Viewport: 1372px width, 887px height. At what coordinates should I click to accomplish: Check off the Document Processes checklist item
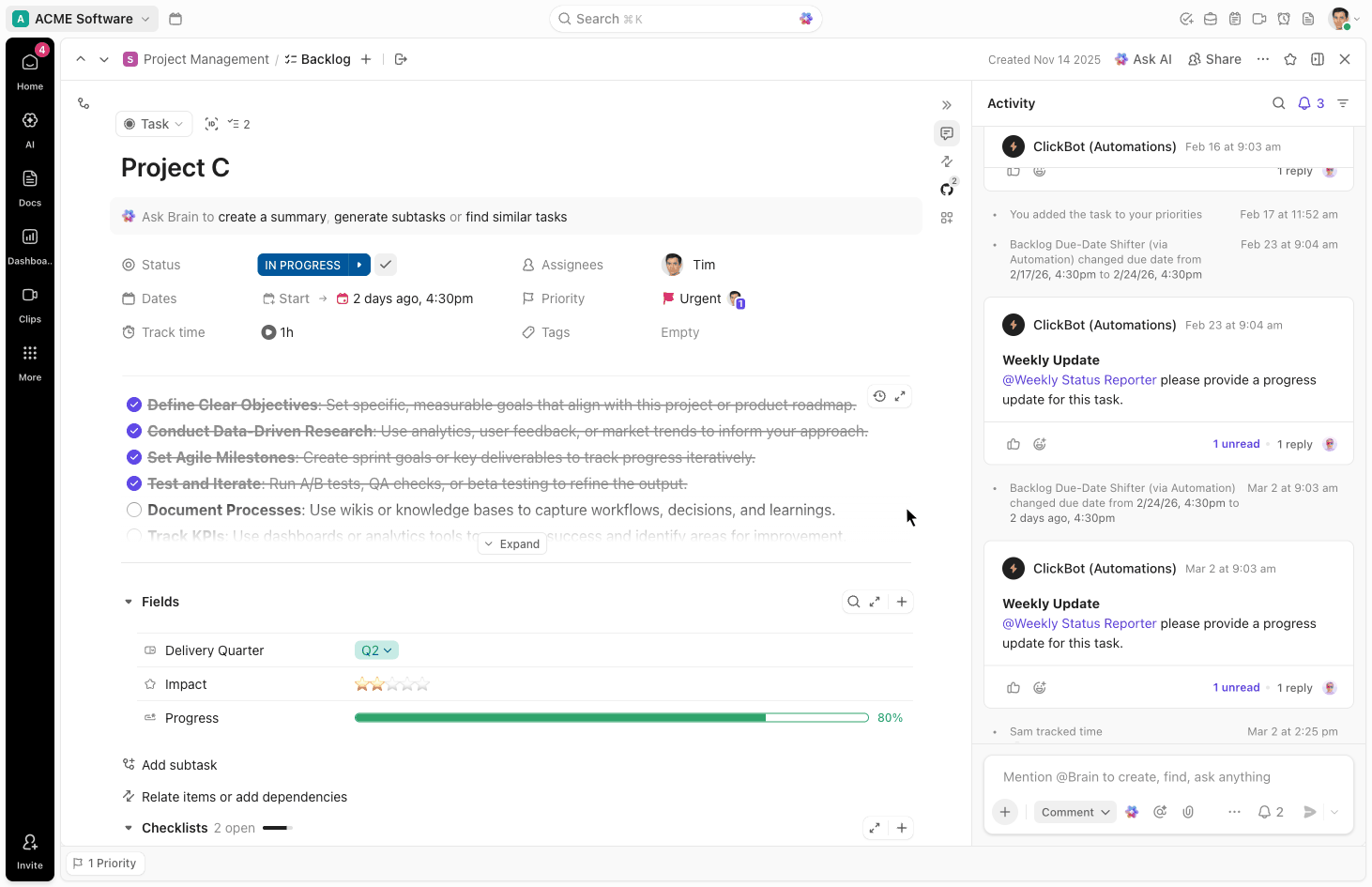[x=134, y=509]
